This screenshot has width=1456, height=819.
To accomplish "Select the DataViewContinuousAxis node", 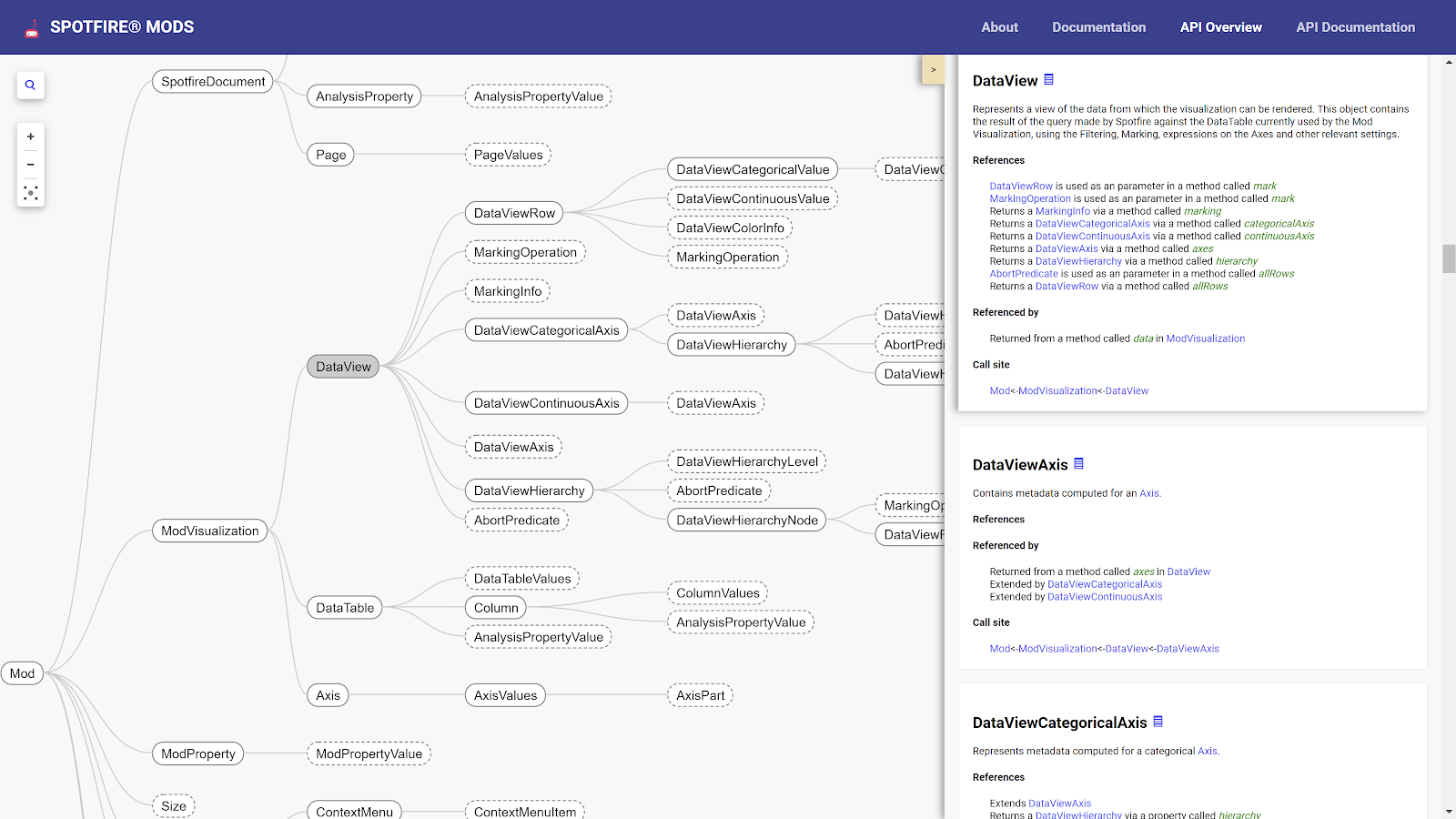I will pyautogui.click(x=546, y=403).
